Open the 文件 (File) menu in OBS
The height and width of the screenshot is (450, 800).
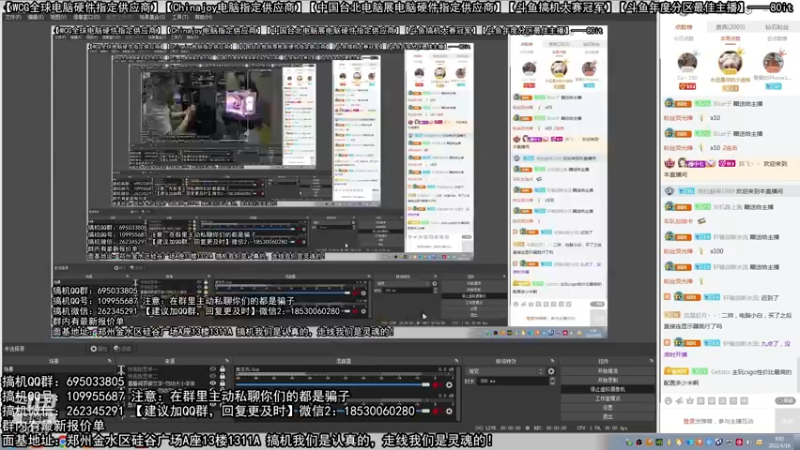pos(13,17)
